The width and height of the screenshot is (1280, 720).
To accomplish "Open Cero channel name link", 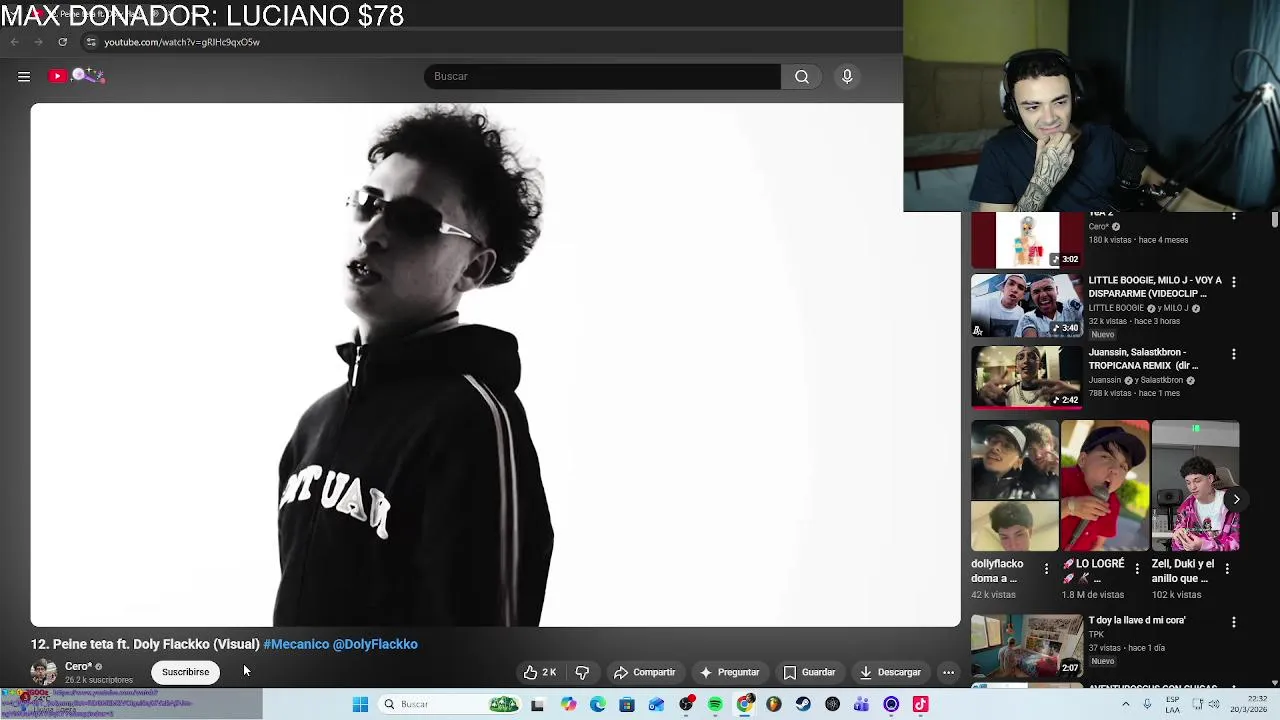I will pyautogui.click(x=79, y=666).
